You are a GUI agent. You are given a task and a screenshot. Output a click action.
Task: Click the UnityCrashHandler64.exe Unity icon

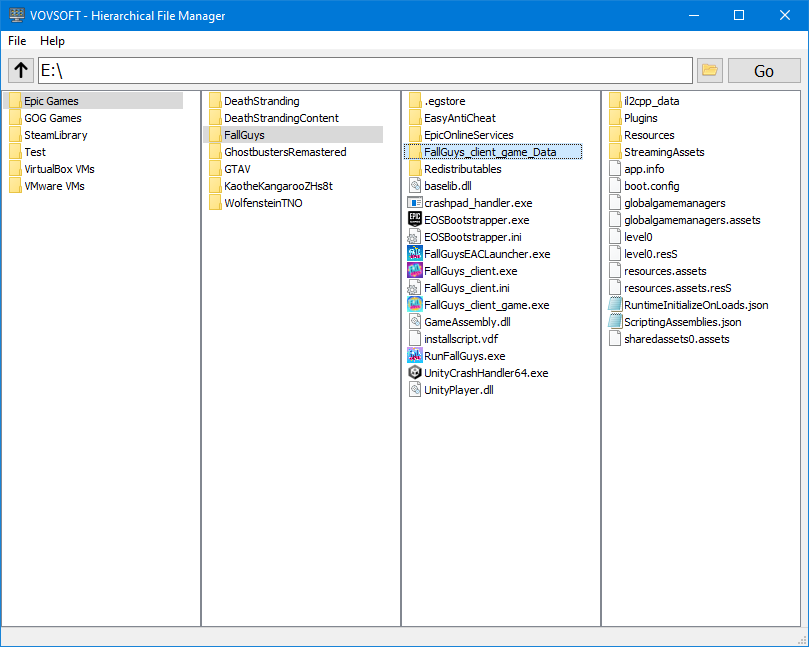[x=415, y=373]
